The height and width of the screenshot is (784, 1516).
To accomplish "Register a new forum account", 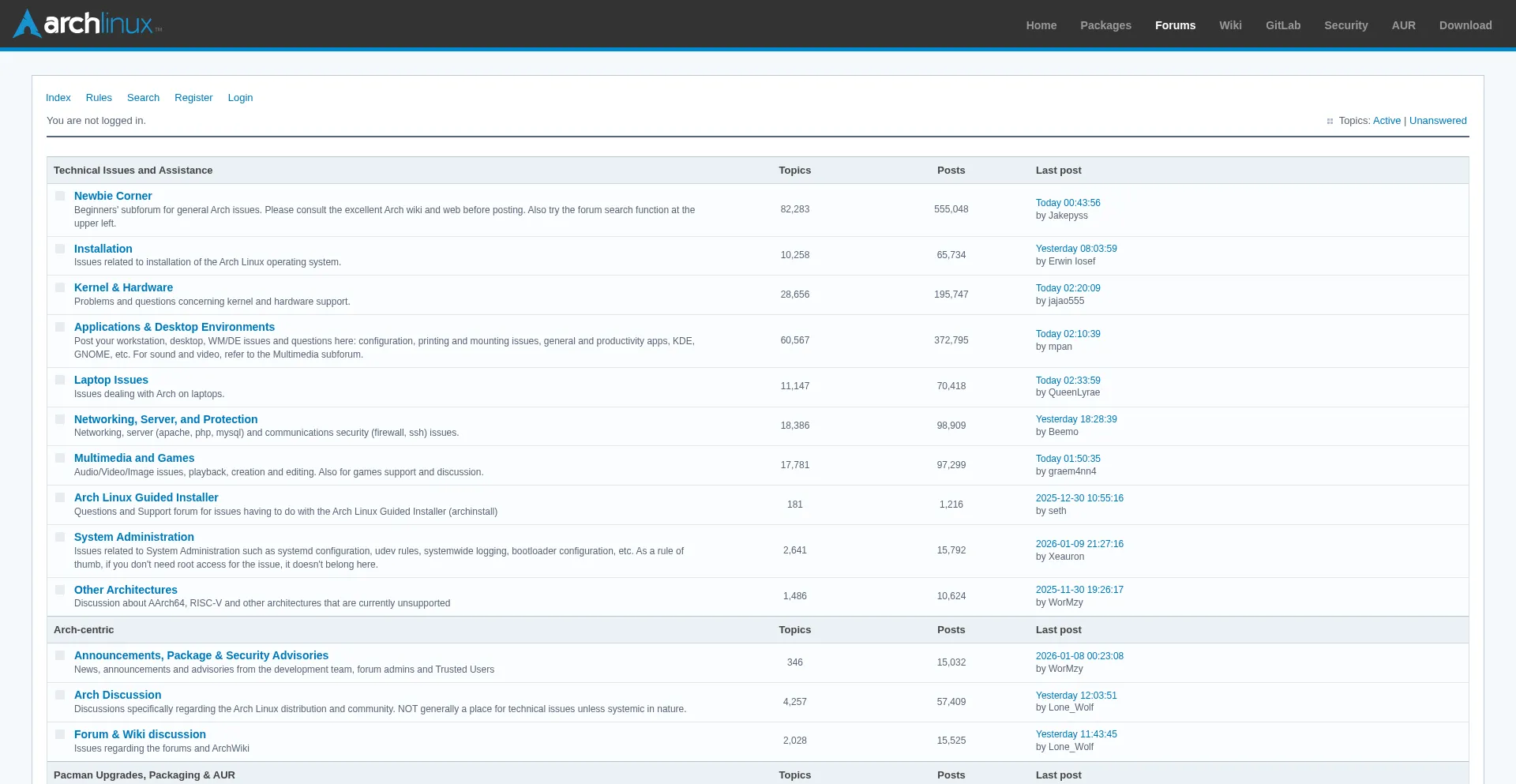I will (193, 97).
